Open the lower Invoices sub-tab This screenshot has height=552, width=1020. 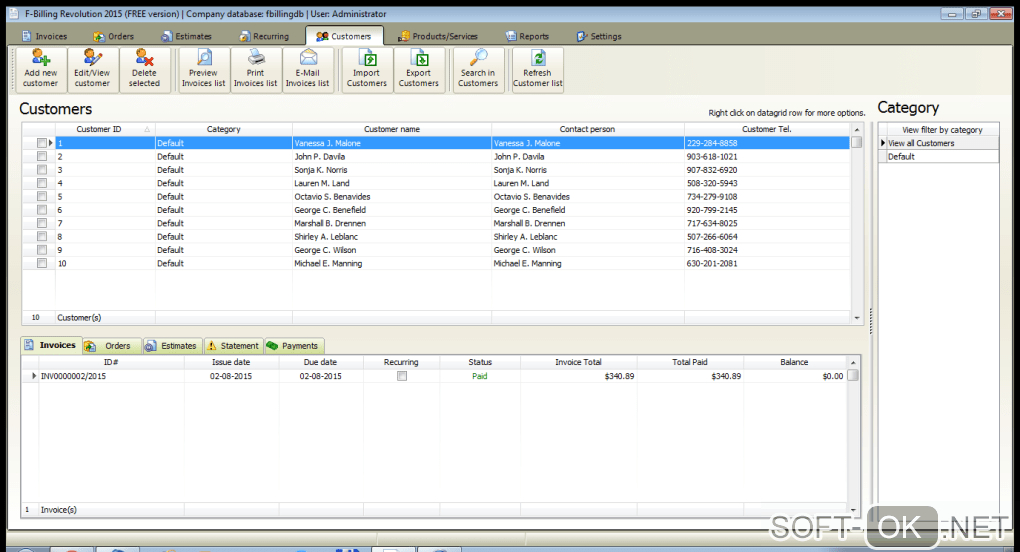coord(51,345)
